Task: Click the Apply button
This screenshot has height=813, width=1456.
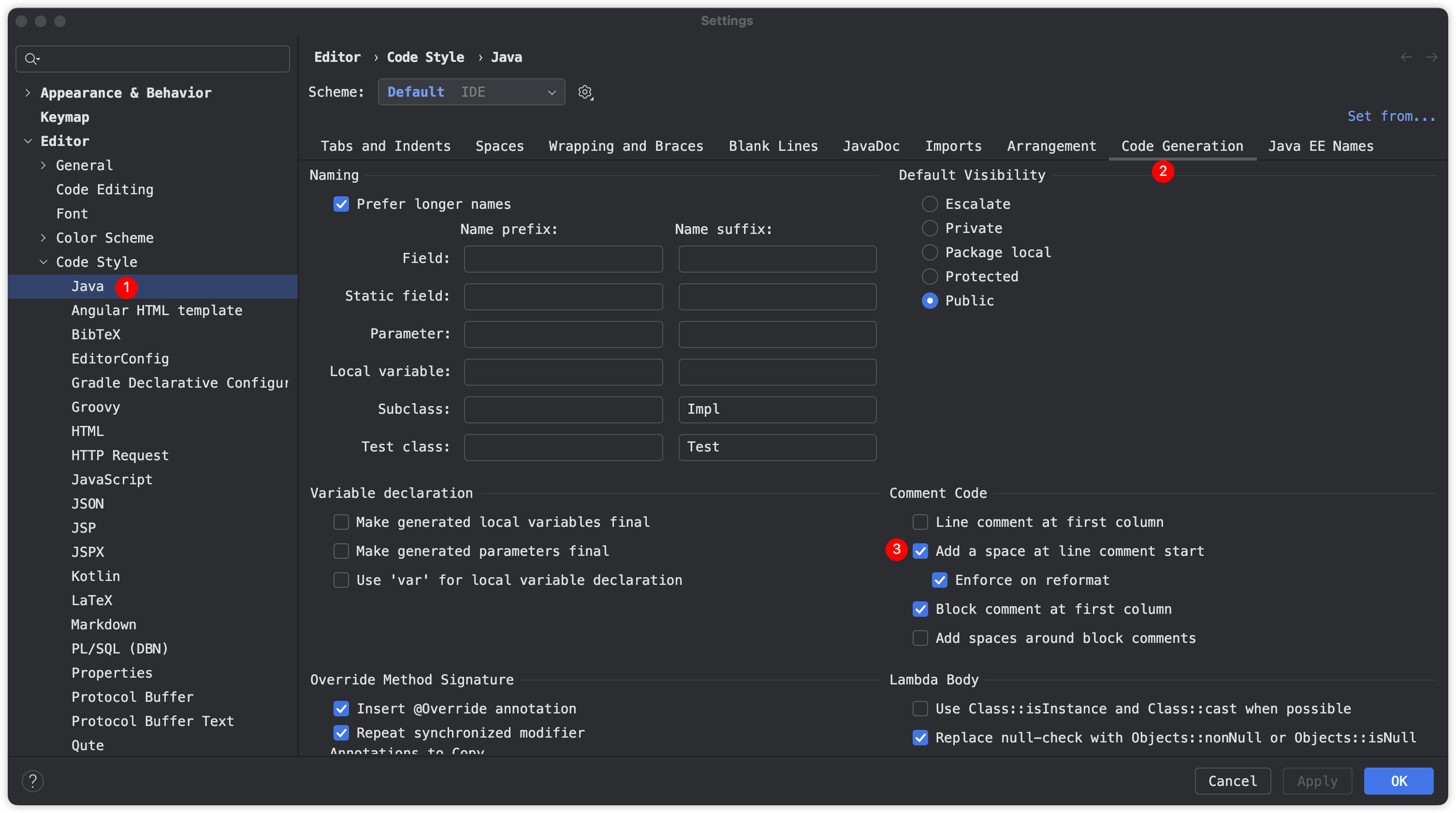Action: (x=1318, y=781)
